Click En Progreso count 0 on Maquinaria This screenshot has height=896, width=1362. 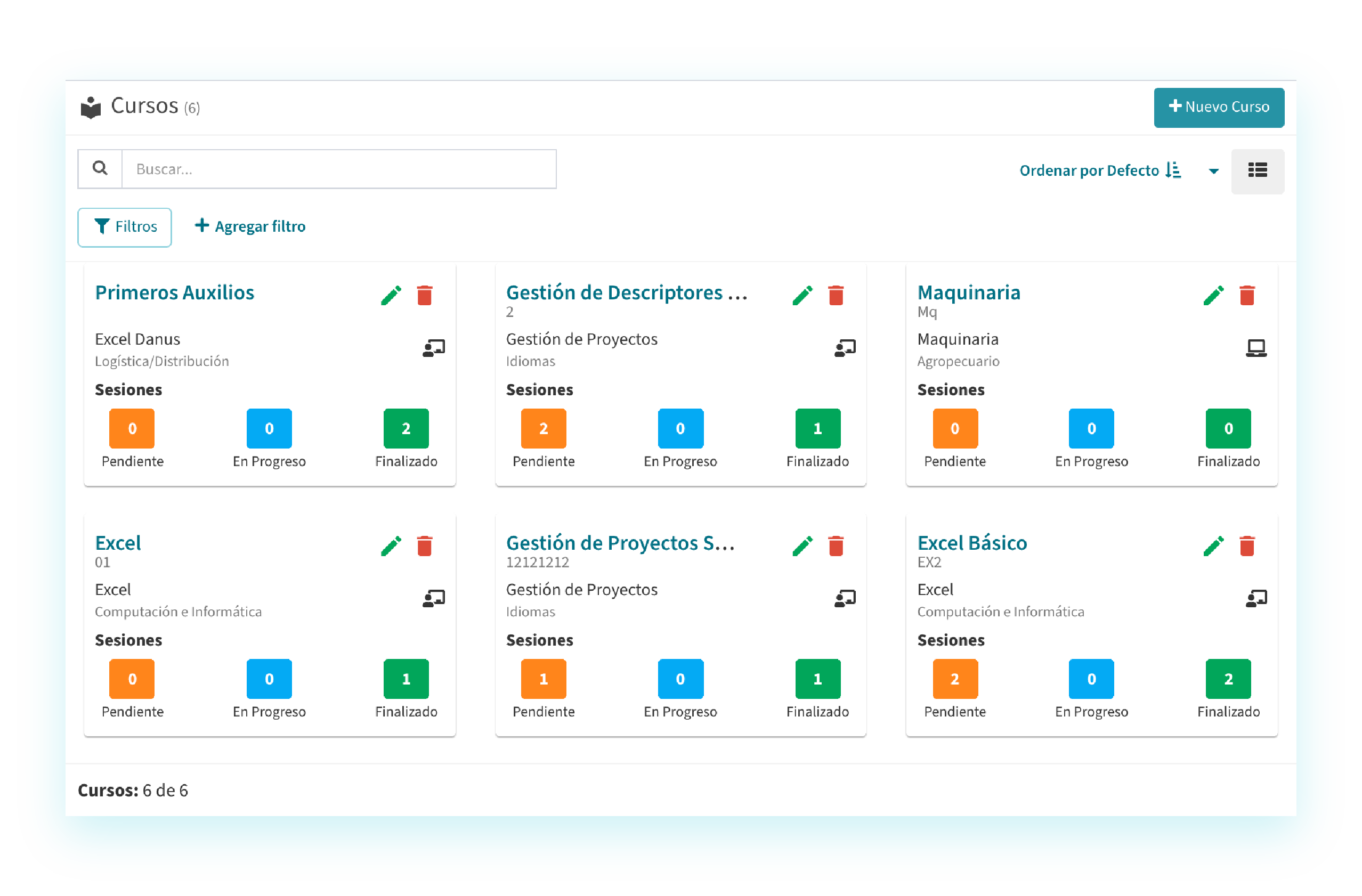click(1091, 428)
